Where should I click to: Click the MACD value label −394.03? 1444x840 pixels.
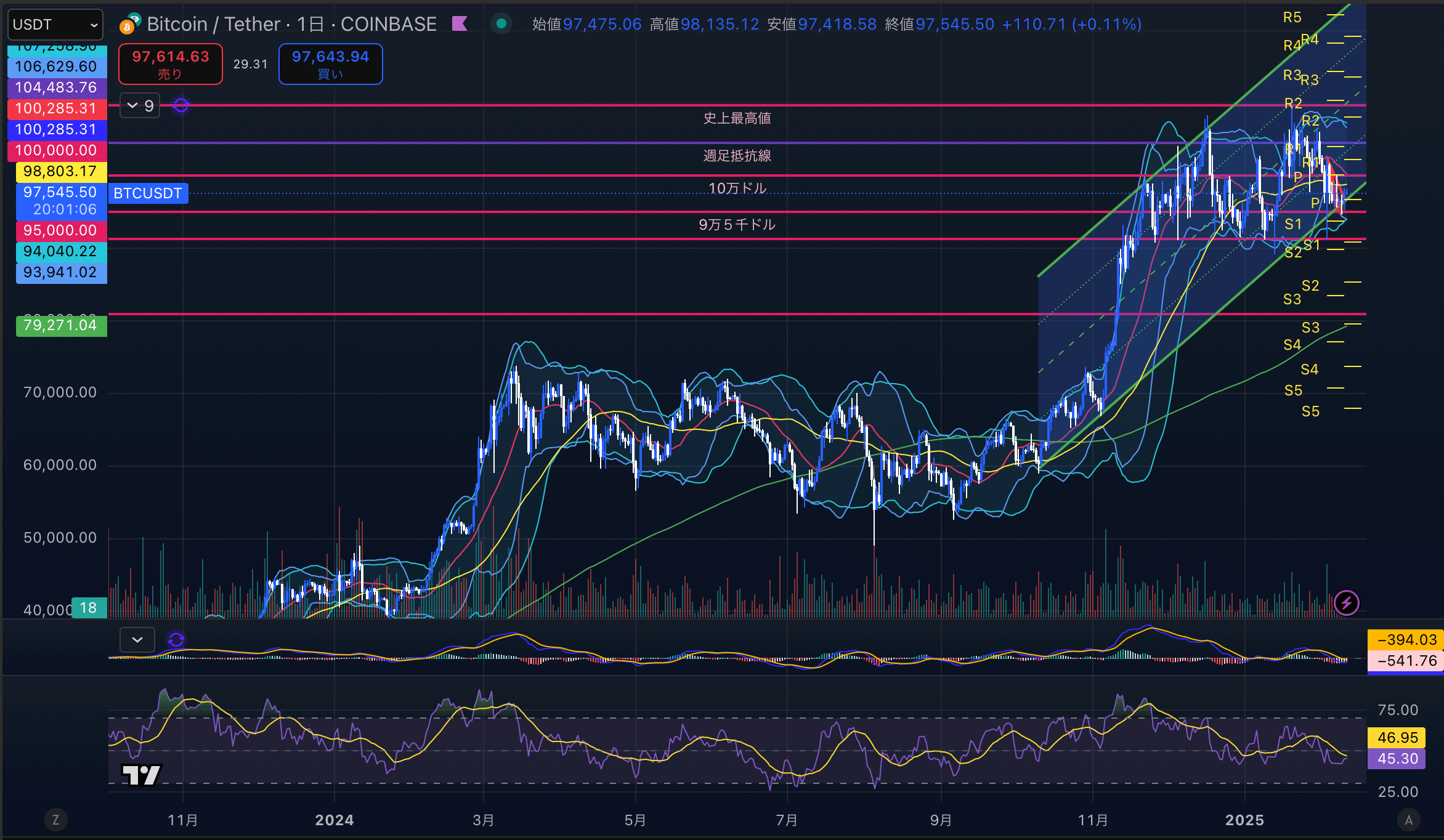point(1405,640)
